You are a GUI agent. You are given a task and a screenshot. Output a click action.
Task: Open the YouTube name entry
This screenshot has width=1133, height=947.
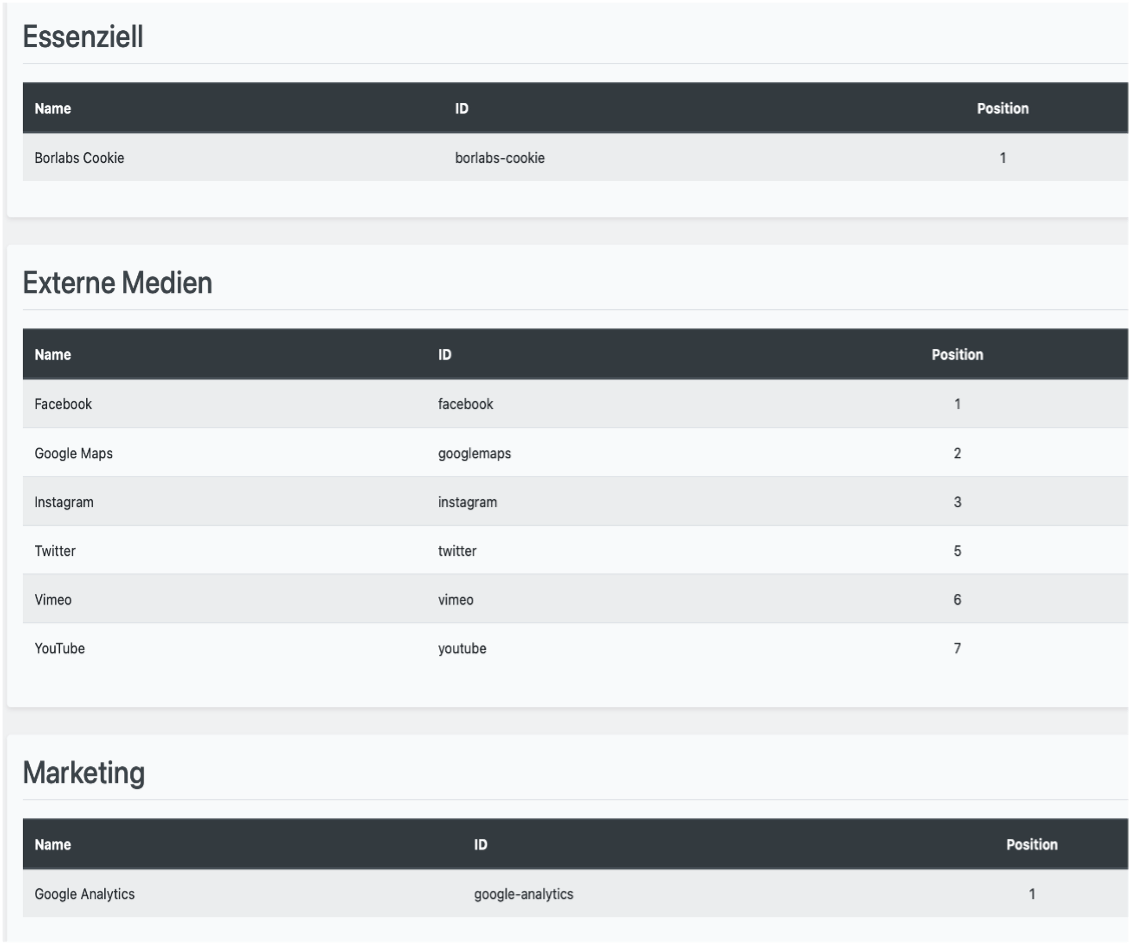pyautogui.click(x=60, y=649)
